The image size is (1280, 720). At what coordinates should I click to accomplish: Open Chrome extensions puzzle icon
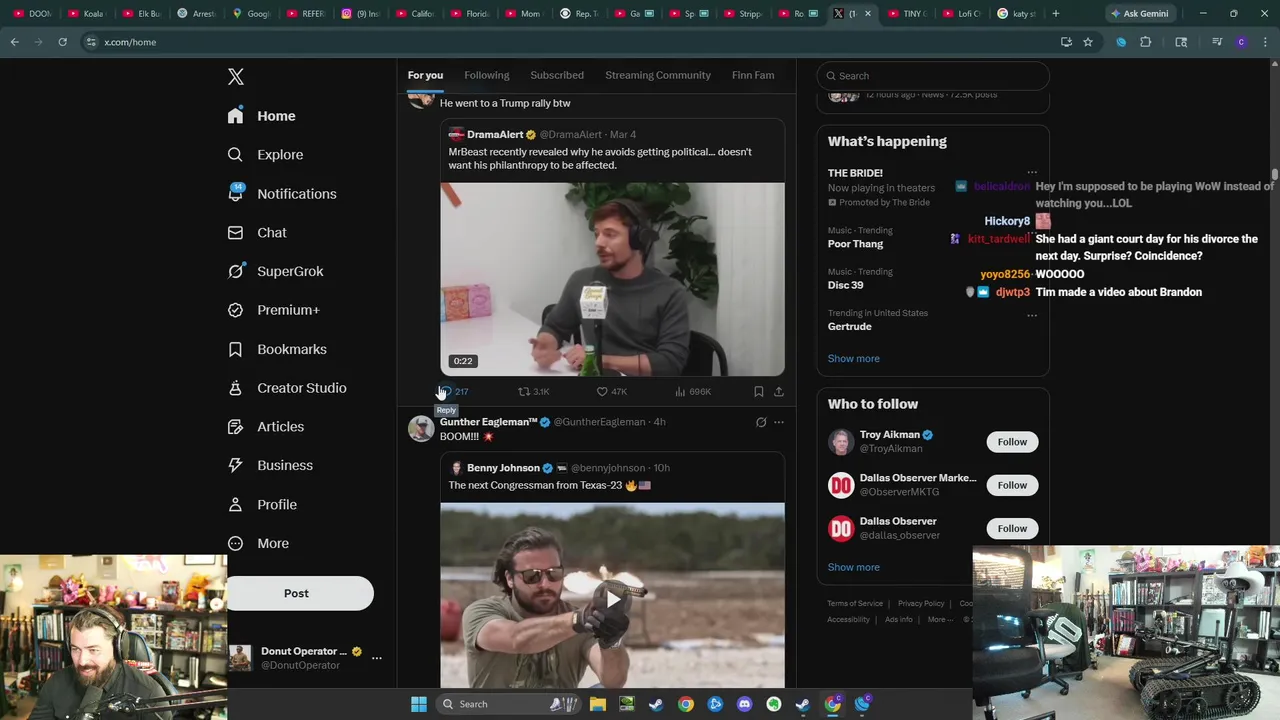pyautogui.click(x=1146, y=42)
